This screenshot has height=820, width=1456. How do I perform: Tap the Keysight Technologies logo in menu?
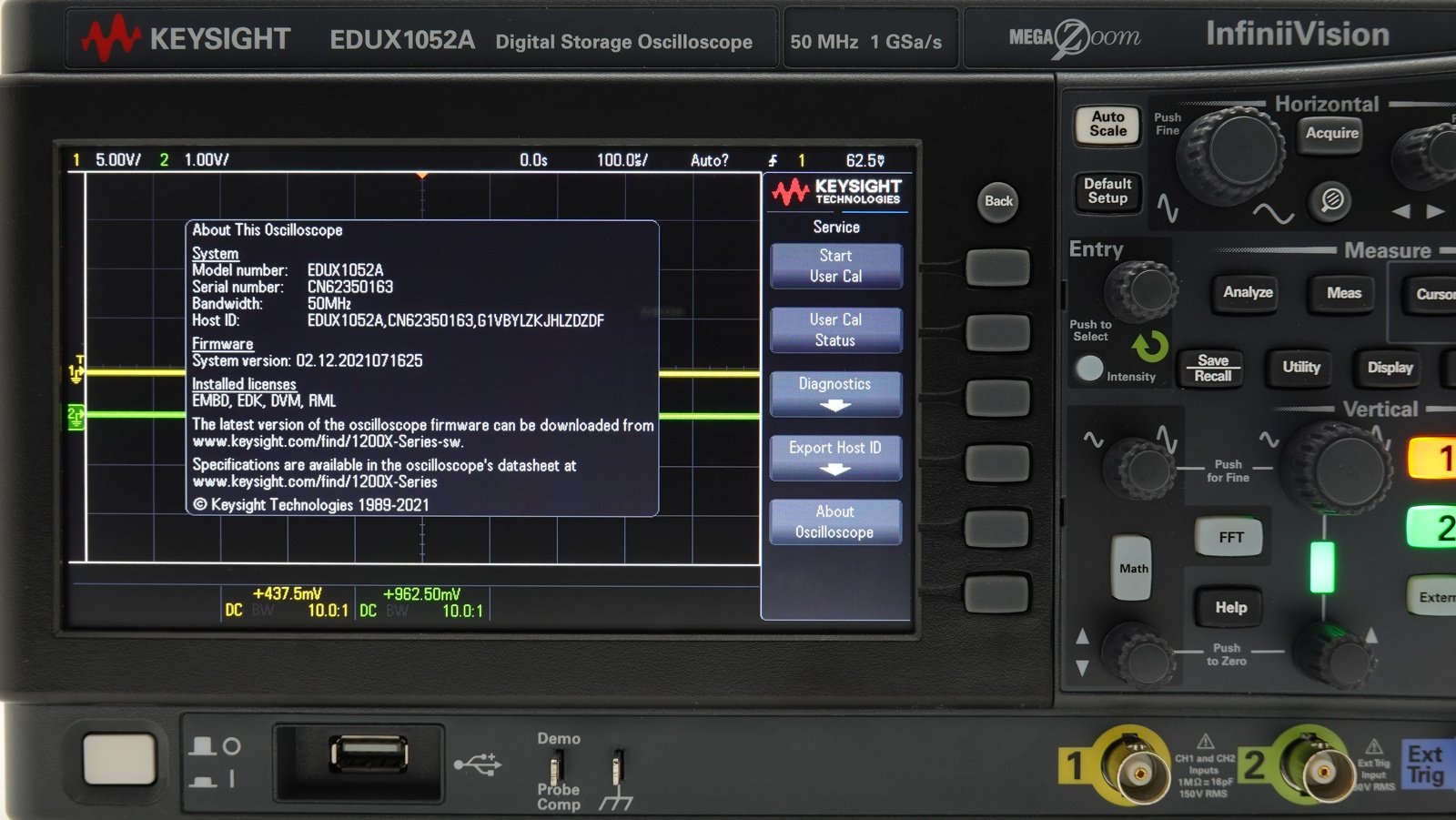(x=836, y=192)
